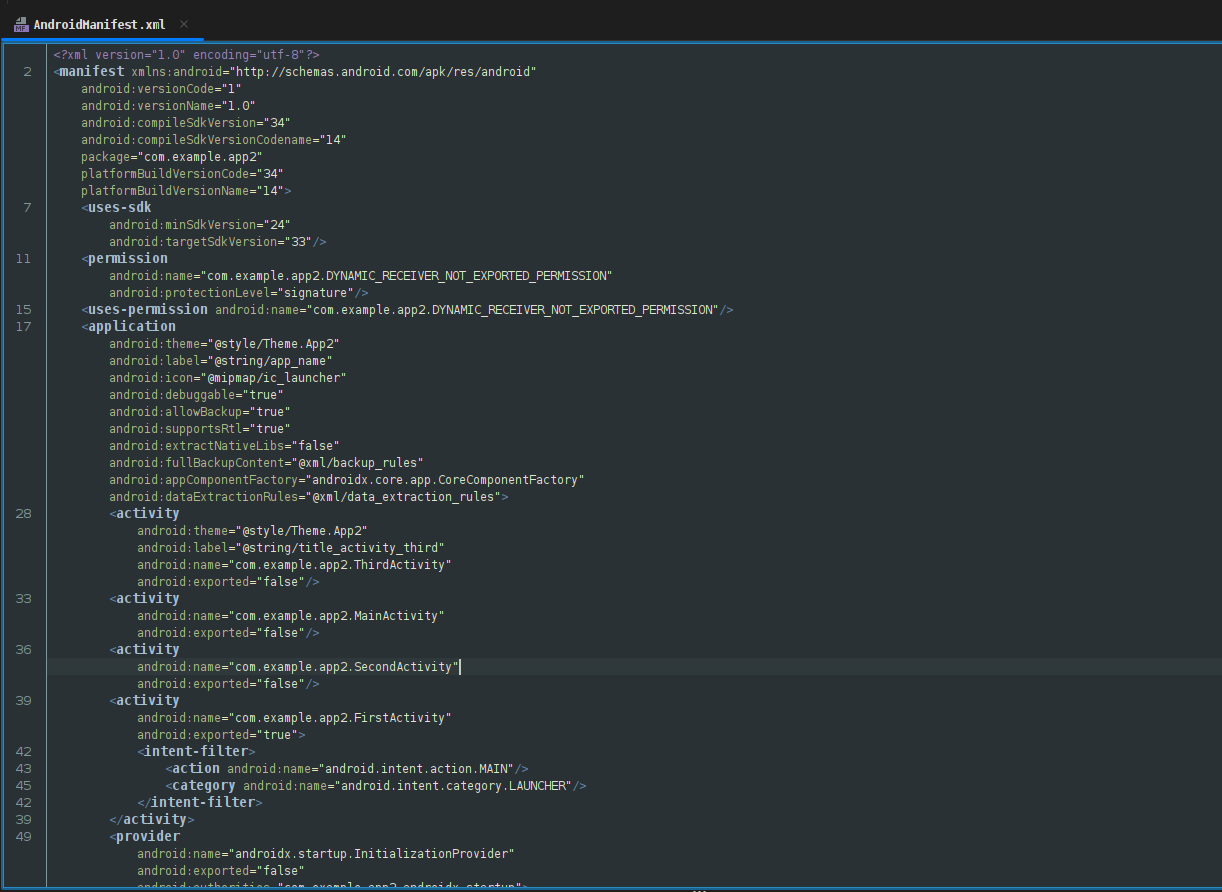This screenshot has width=1222, height=892.
Task: Click line number 7 in the gutter
Action: tap(27, 208)
